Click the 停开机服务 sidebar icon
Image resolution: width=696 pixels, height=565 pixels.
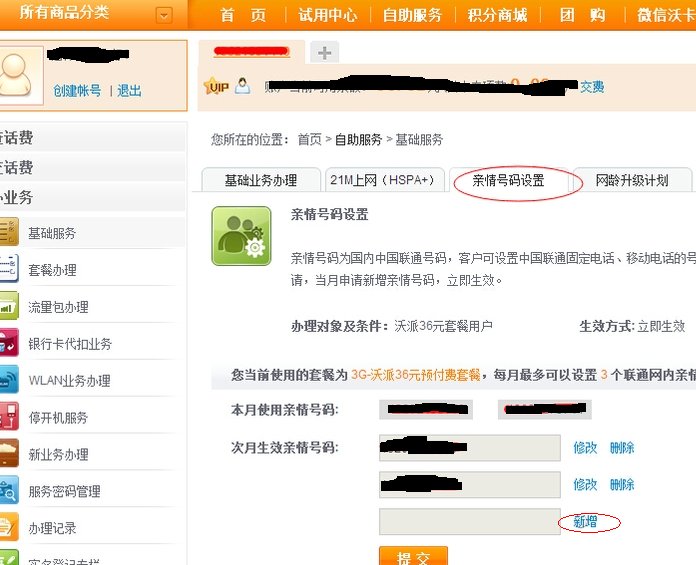(9, 416)
